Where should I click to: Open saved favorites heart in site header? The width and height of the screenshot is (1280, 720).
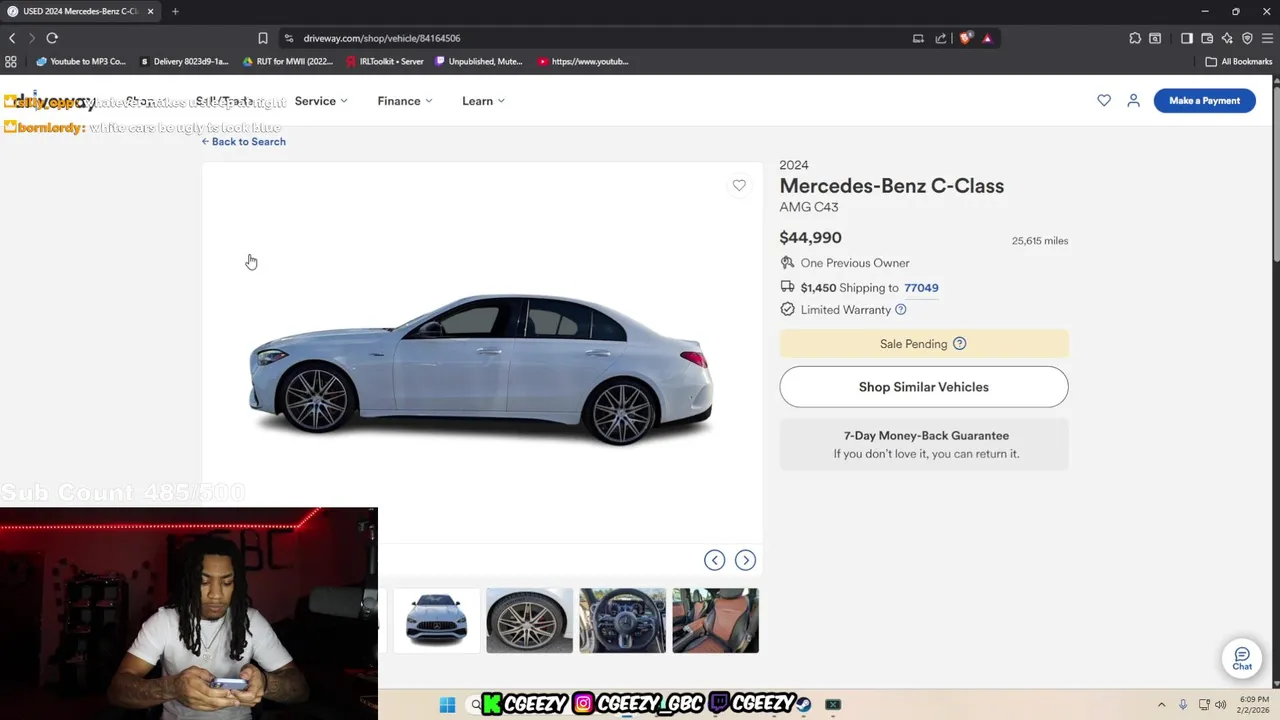click(1104, 100)
